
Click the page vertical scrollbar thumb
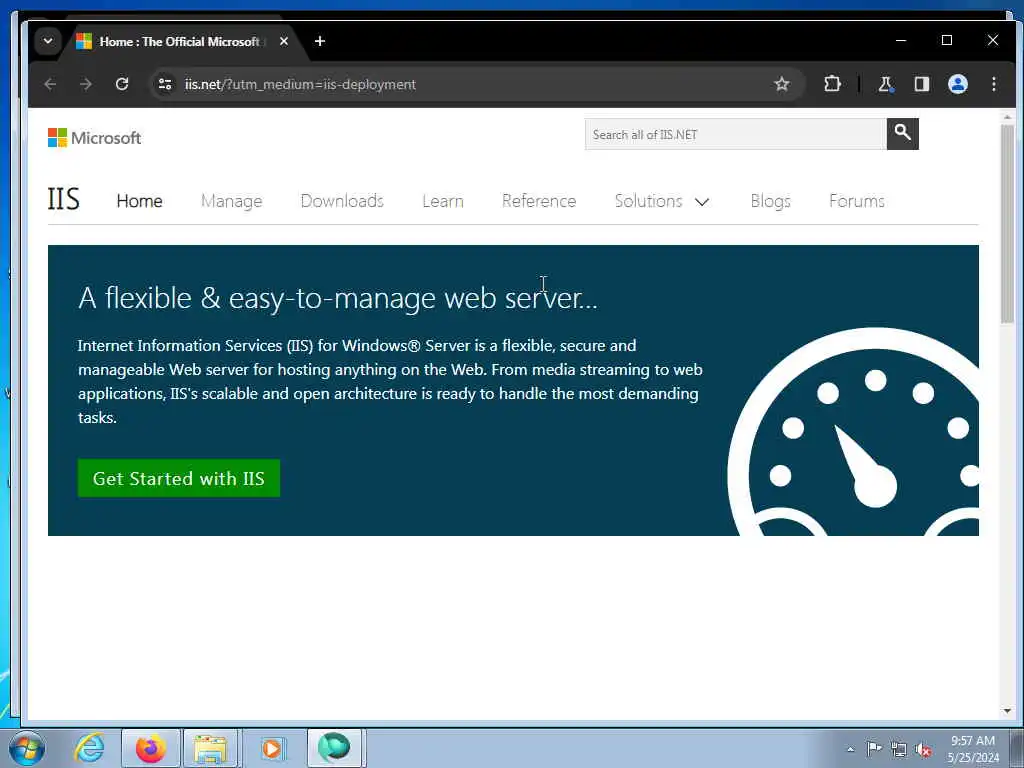(1007, 223)
